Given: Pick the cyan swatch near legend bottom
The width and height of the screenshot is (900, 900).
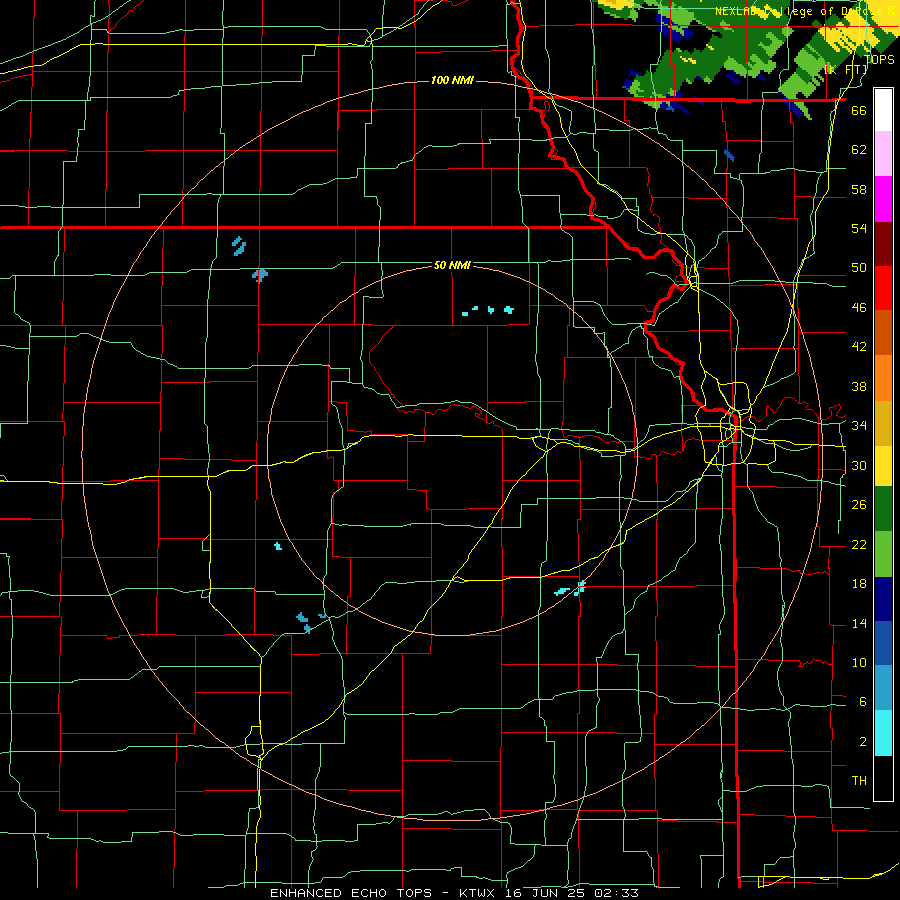Looking at the screenshot, I should (883, 733).
